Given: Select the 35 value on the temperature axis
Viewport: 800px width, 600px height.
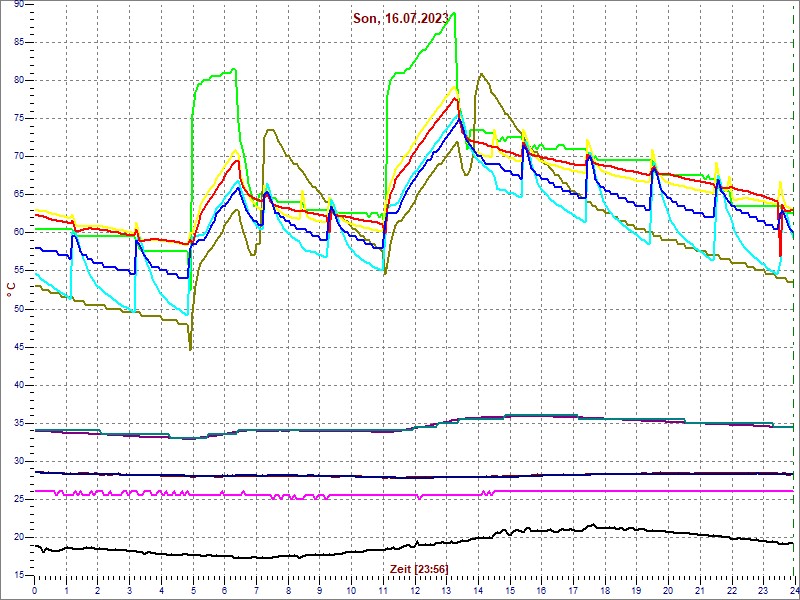Looking at the screenshot, I should point(18,423).
